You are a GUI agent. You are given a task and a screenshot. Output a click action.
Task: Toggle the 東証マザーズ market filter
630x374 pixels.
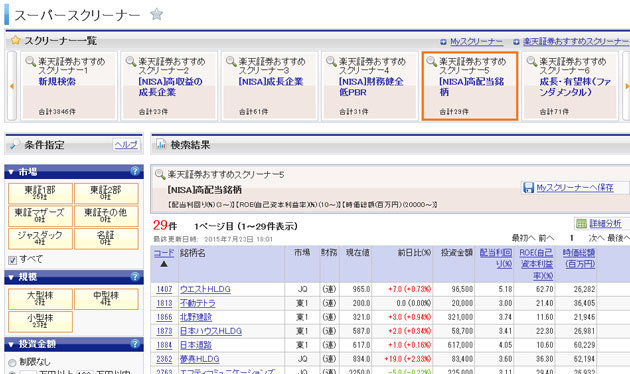pos(40,216)
